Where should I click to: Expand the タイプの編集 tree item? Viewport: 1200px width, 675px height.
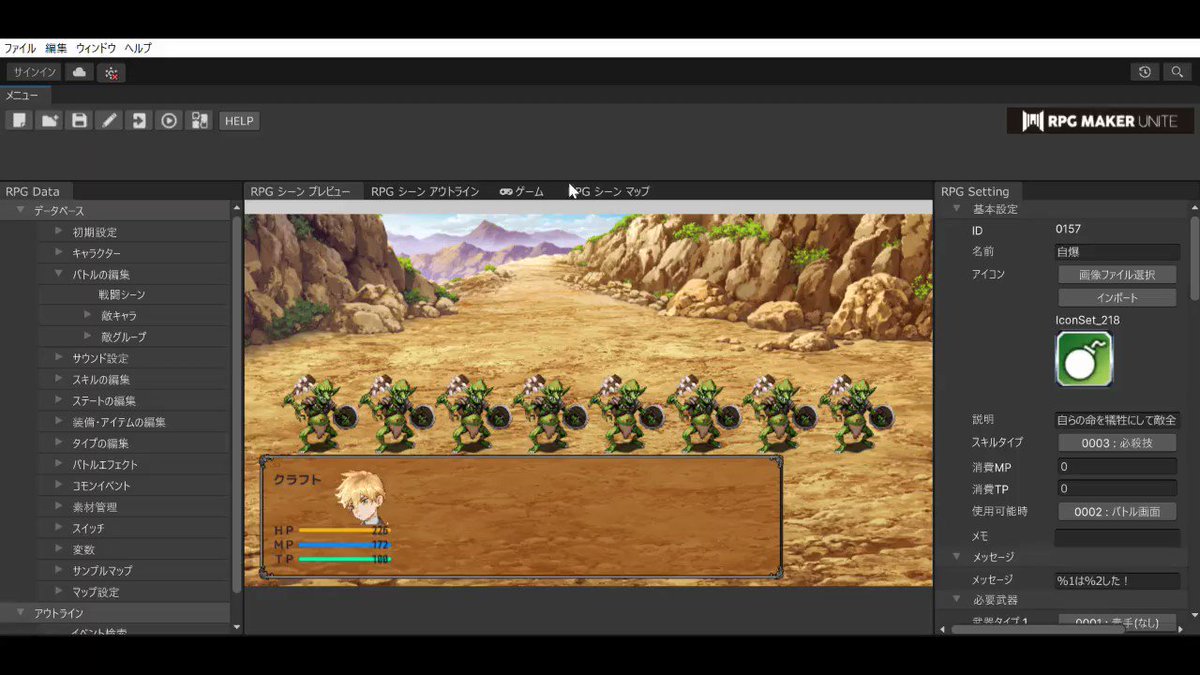(x=59, y=443)
